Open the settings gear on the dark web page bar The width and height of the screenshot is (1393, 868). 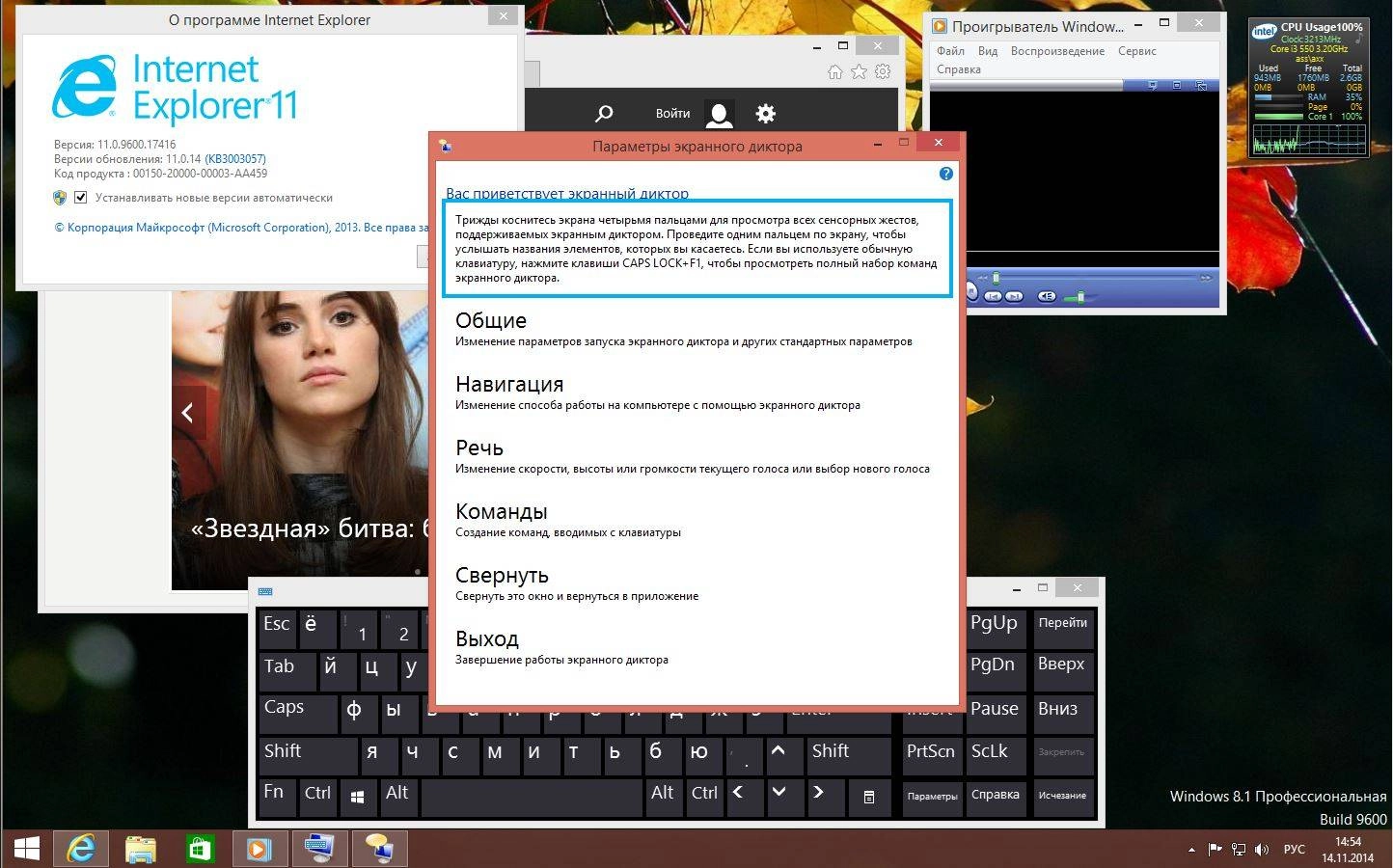765,114
